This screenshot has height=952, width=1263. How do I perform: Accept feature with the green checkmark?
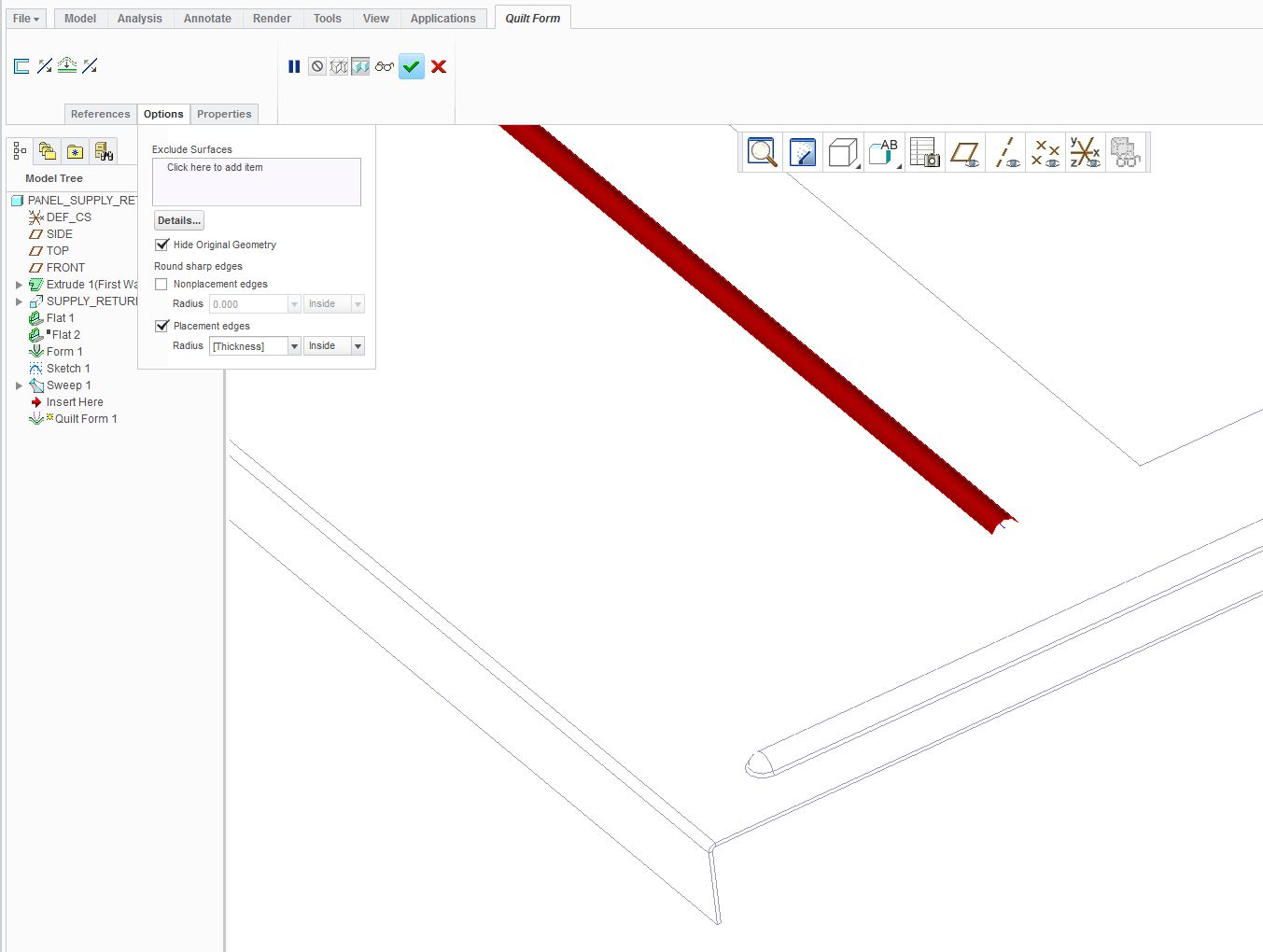(412, 66)
